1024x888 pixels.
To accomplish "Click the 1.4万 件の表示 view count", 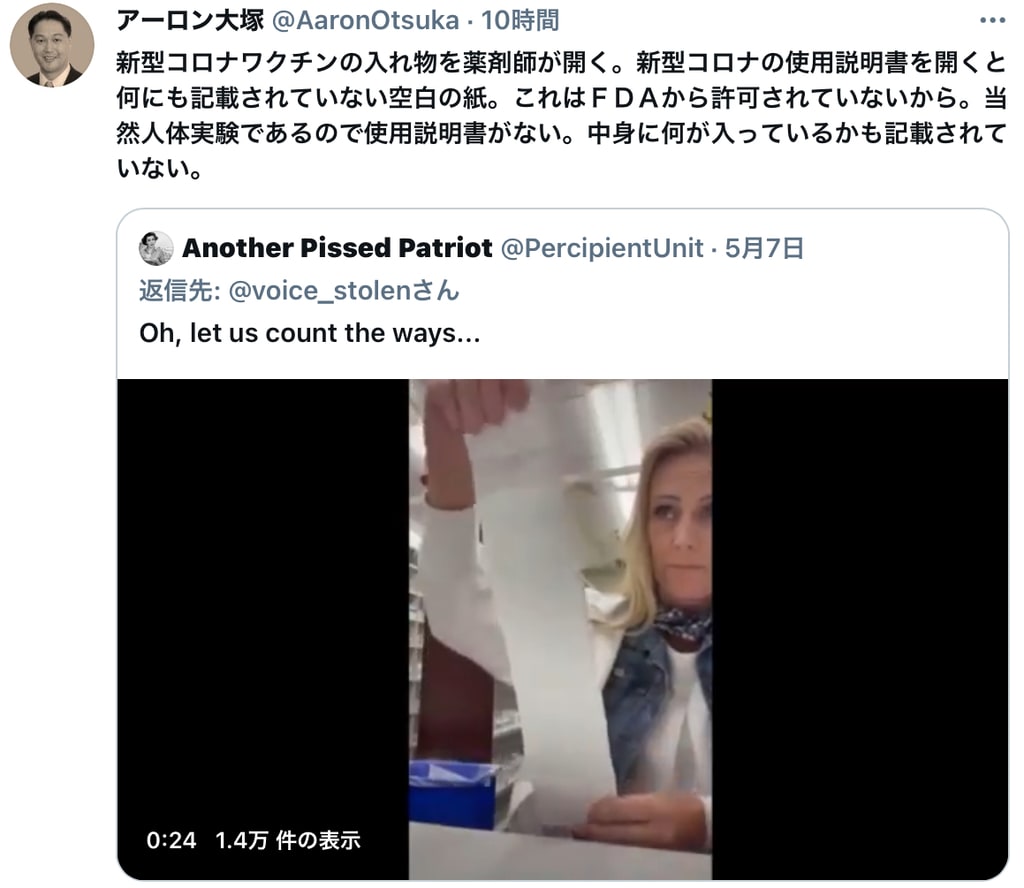I will [x=288, y=840].
